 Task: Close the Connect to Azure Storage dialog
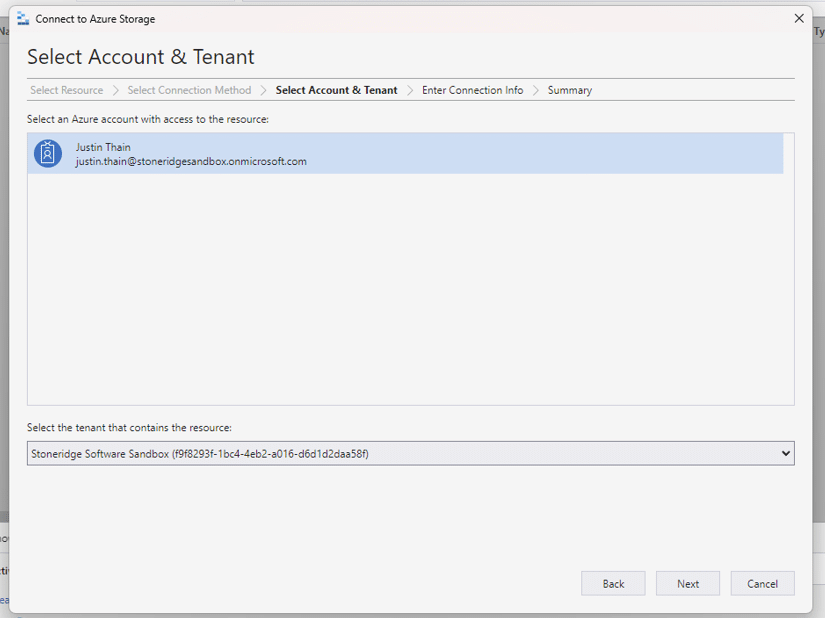pos(799,18)
